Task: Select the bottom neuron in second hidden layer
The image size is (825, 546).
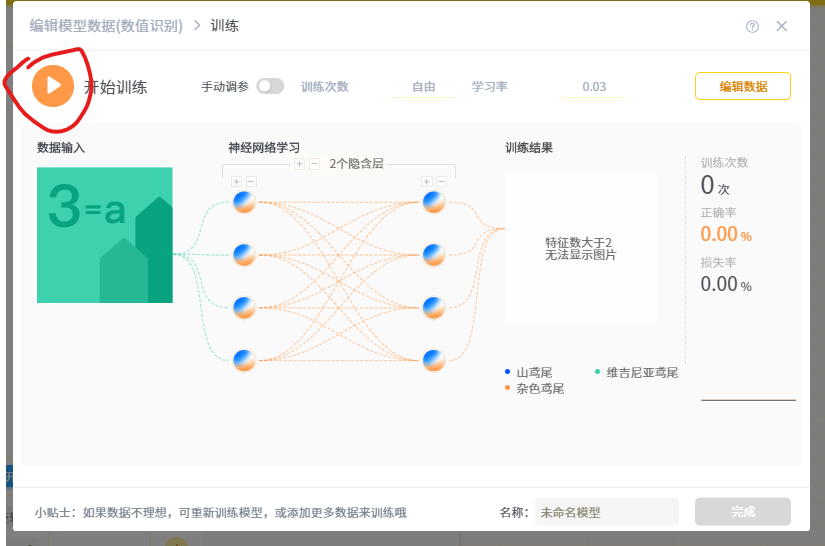Action: [434, 360]
